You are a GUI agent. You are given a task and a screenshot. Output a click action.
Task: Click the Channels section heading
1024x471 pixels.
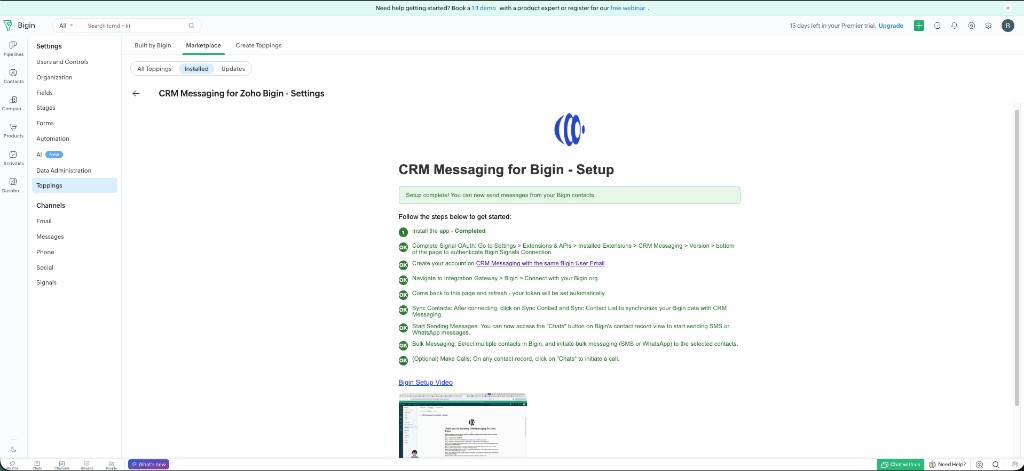pos(50,205)
